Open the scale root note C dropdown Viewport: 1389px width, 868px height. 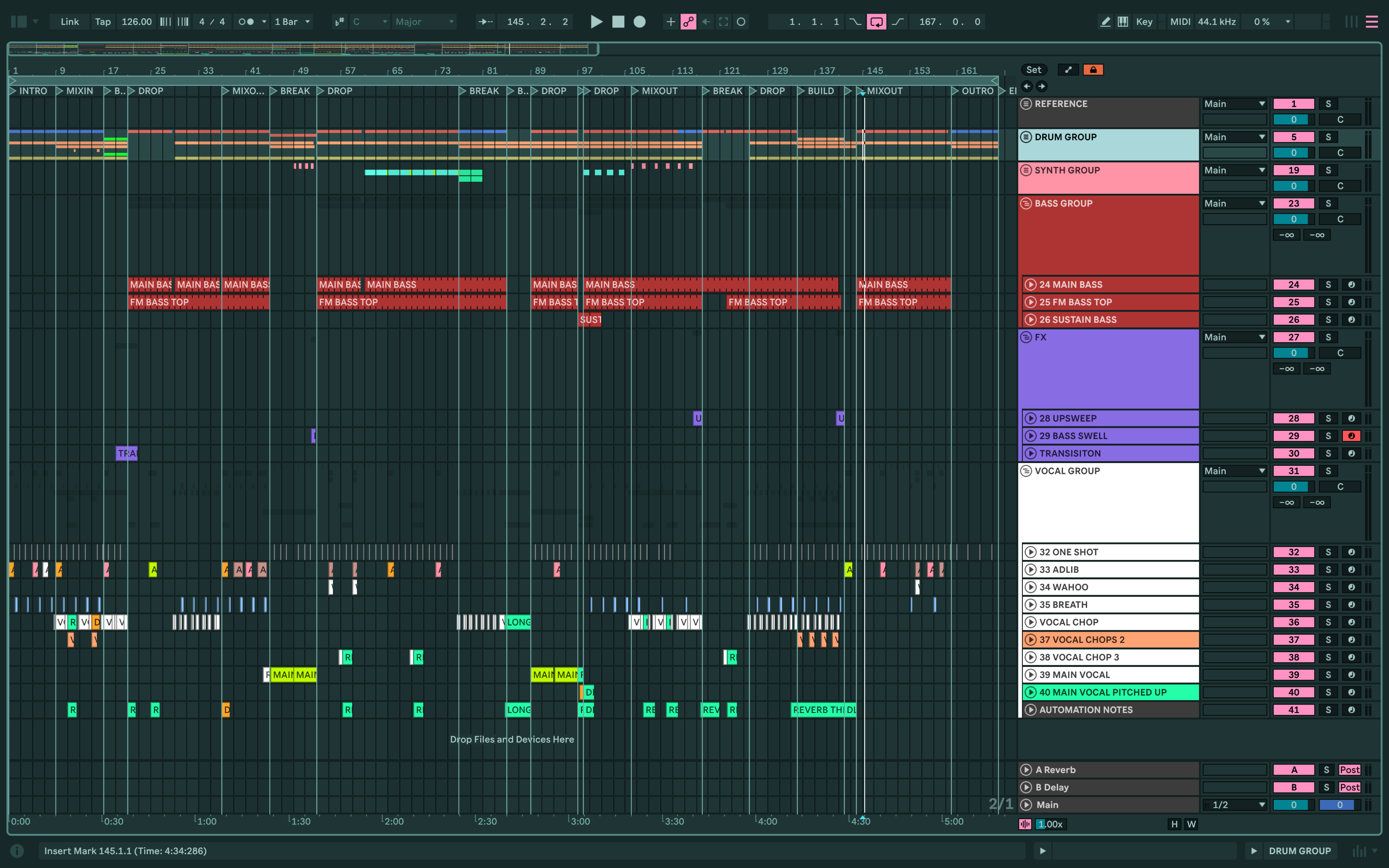click(370, 22)
